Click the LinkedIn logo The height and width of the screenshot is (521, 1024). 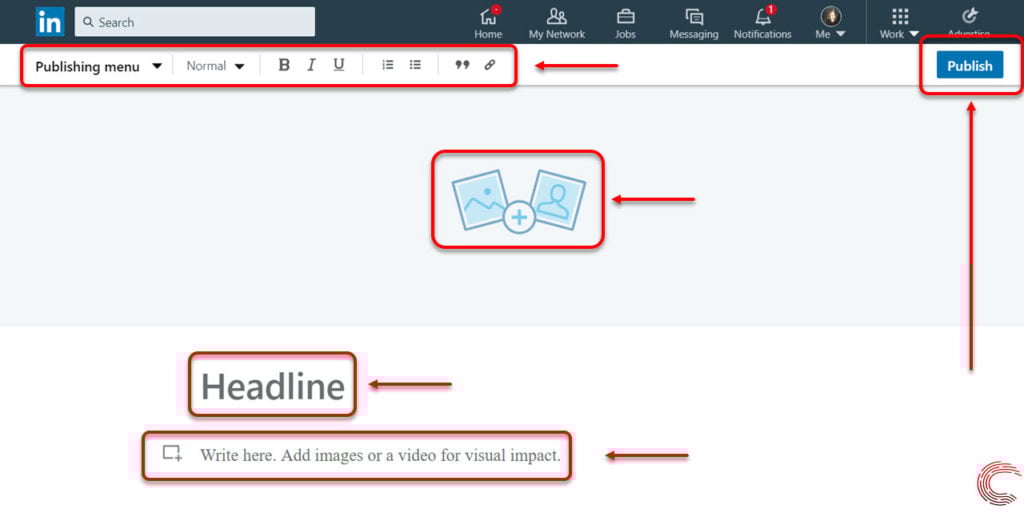click(x=50, y=22)
